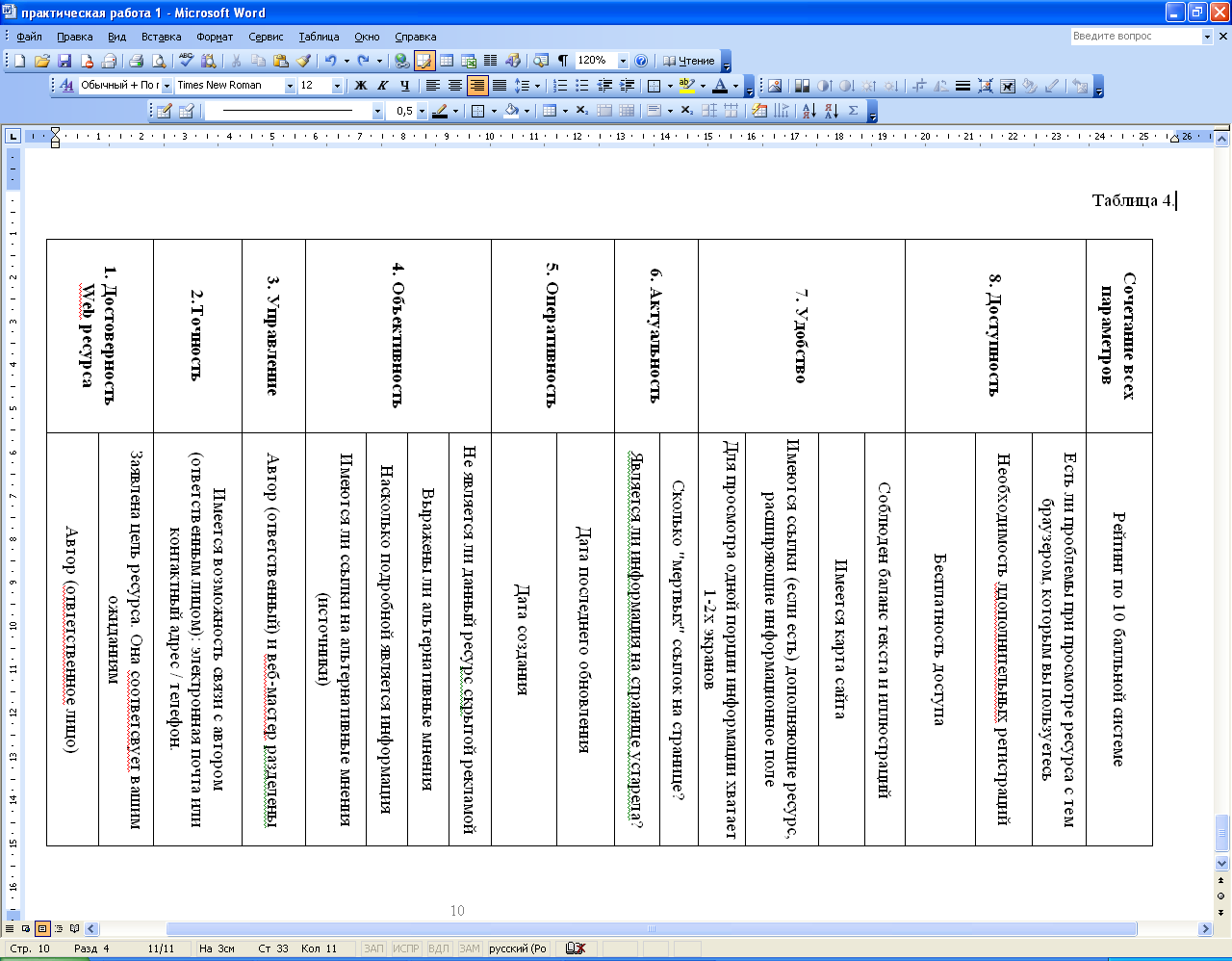1232x961 pixels.
Task: Open the Справка menu
Action: pos(415,37)
